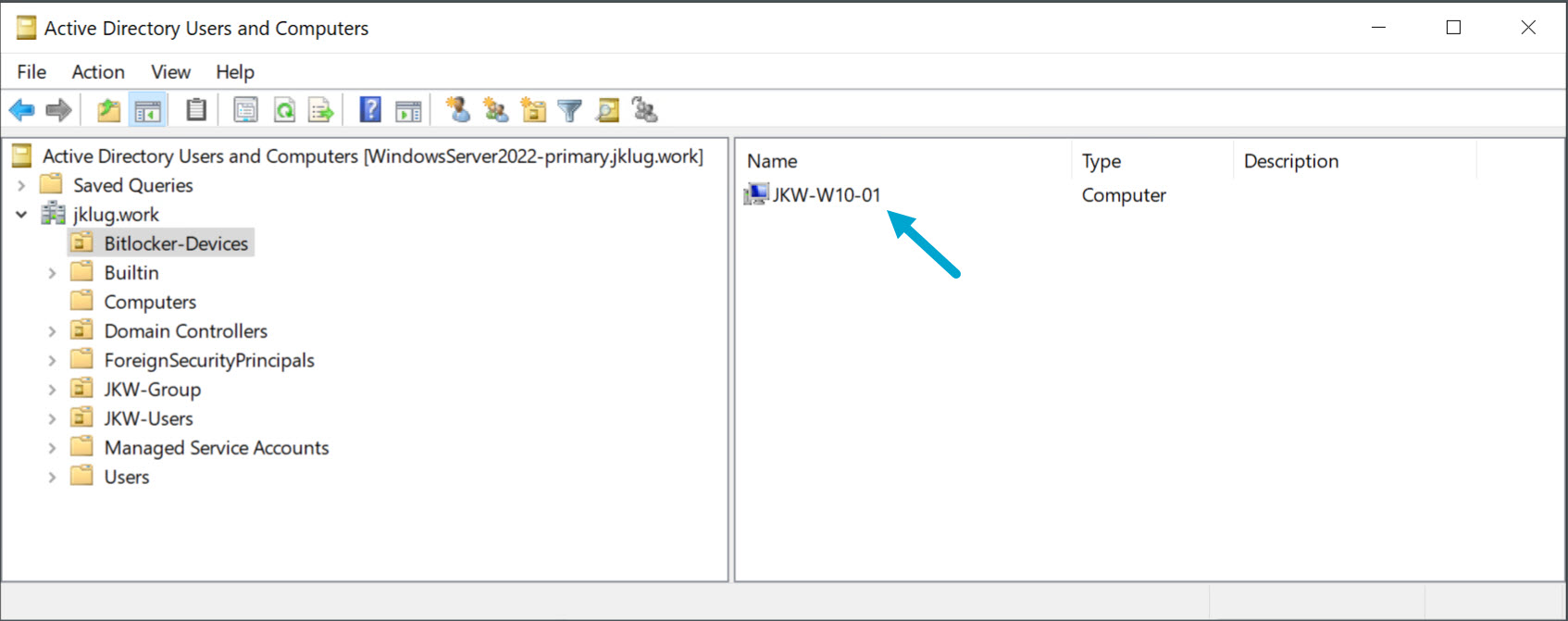Click the Forward arrow toolbar button

(x=58, y=111)
